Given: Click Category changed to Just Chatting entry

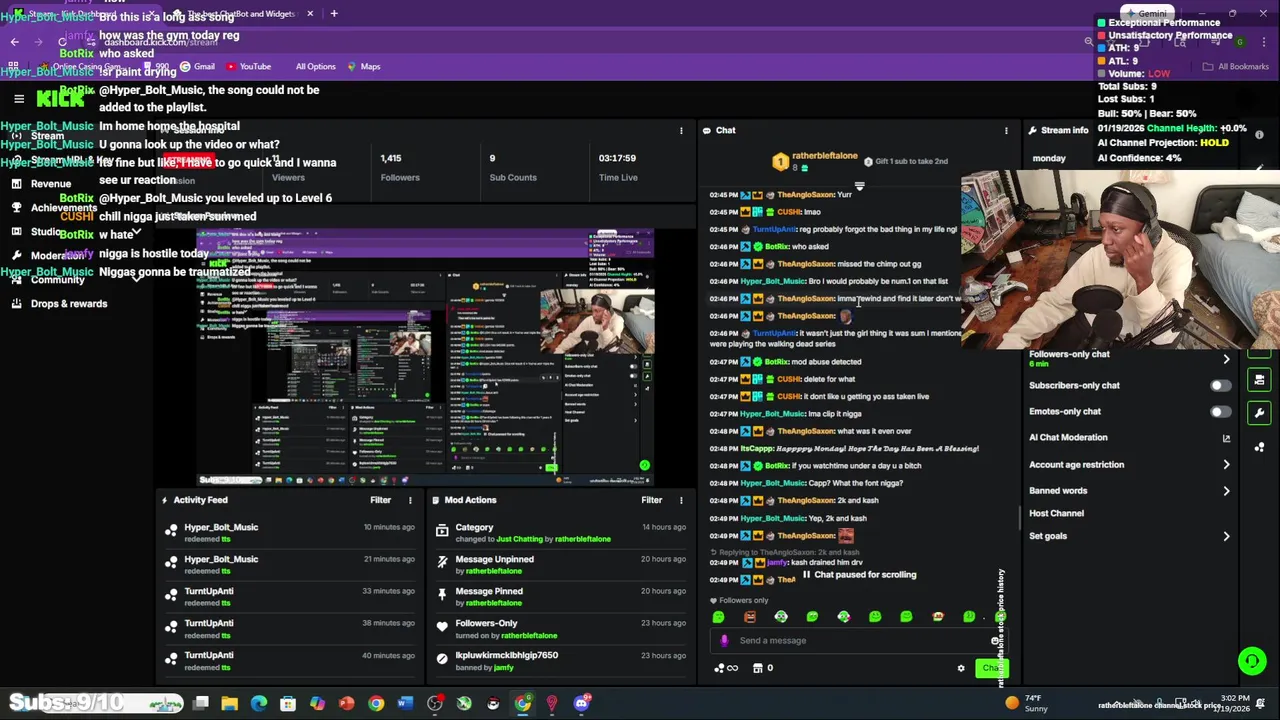Looking at the screenshot, I should pos(559,533).
